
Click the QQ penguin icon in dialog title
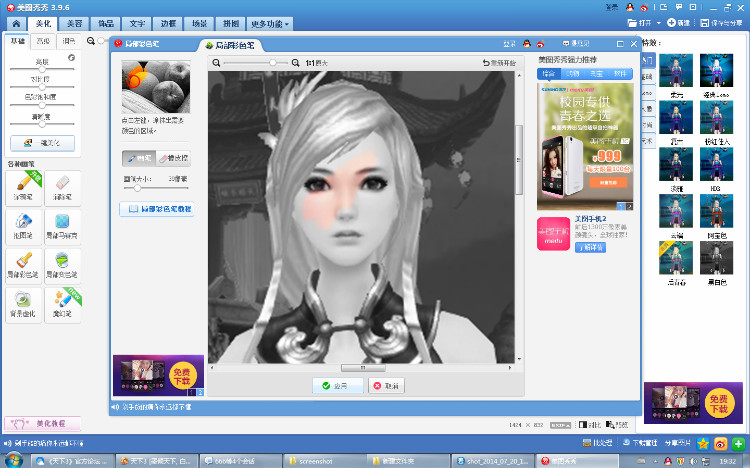click(527, 44)
